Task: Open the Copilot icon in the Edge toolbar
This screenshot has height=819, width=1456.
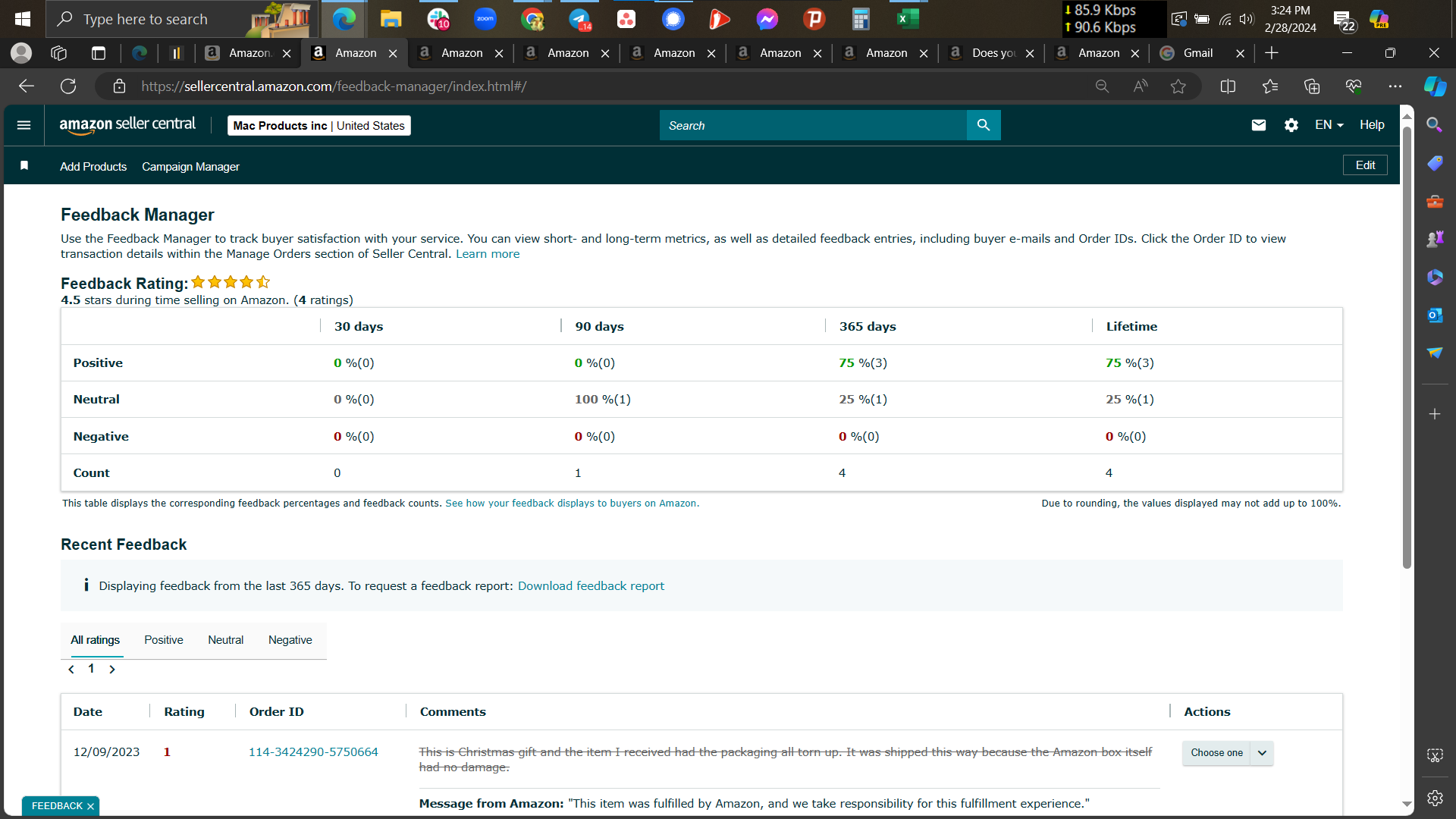Action: [1435, 86]
